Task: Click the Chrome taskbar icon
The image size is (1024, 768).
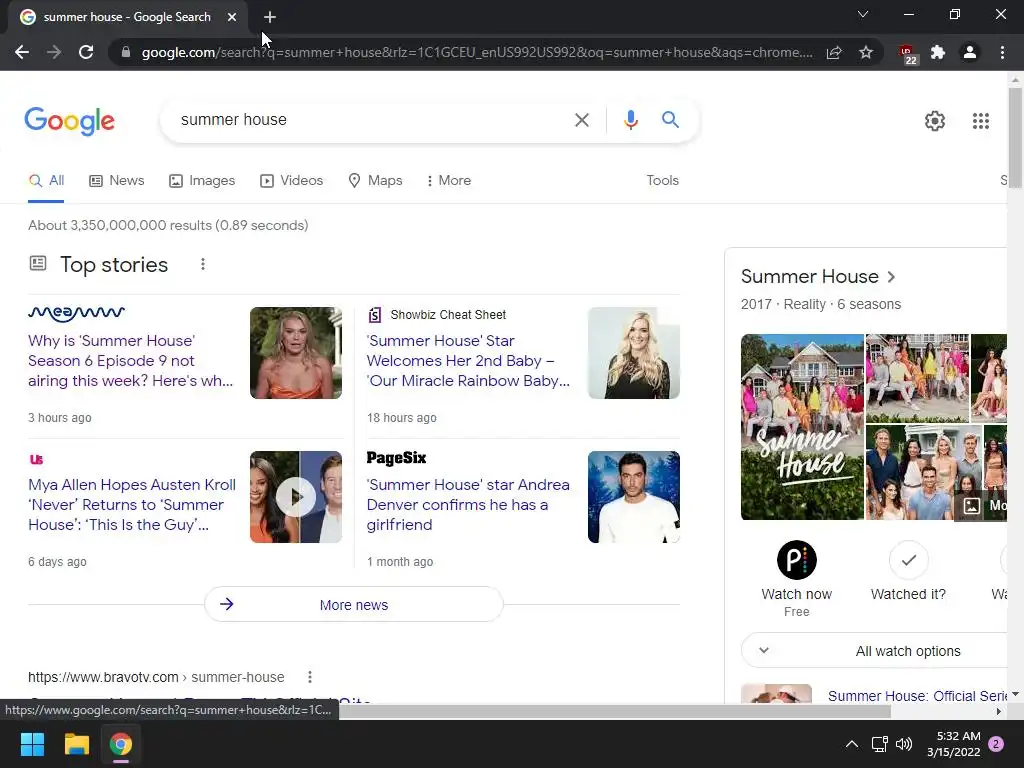Action: [x=121, y=744]
